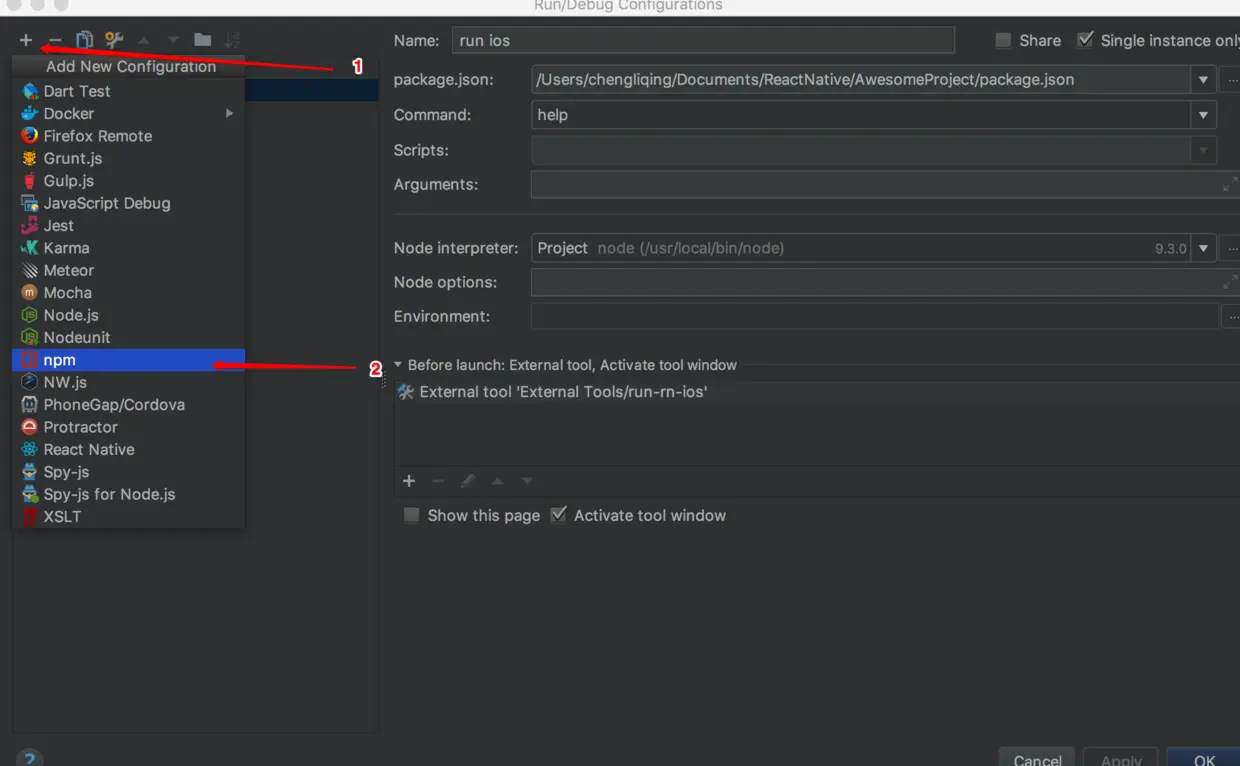
Task: Choose Mocha in the popup list
Action: point(128,293)
